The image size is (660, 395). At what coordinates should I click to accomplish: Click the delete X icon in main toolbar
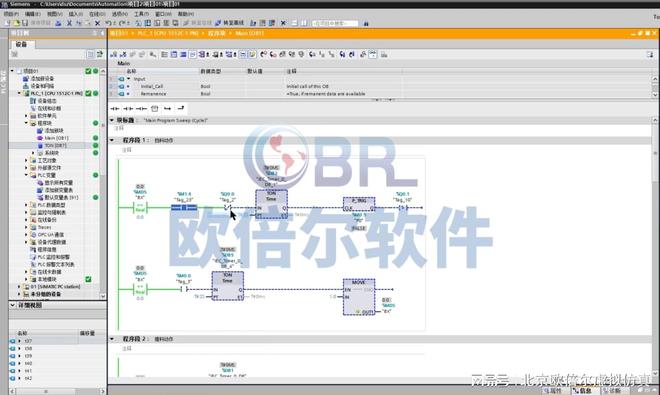coord(97,23)
